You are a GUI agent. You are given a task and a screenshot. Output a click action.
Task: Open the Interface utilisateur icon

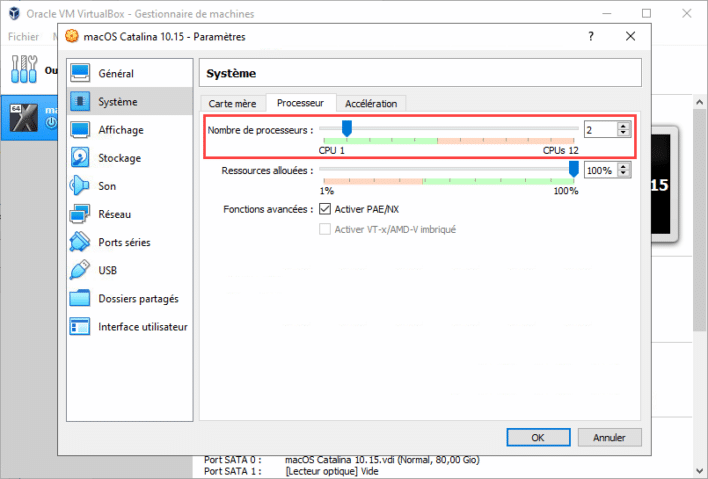tap(80, 326)
